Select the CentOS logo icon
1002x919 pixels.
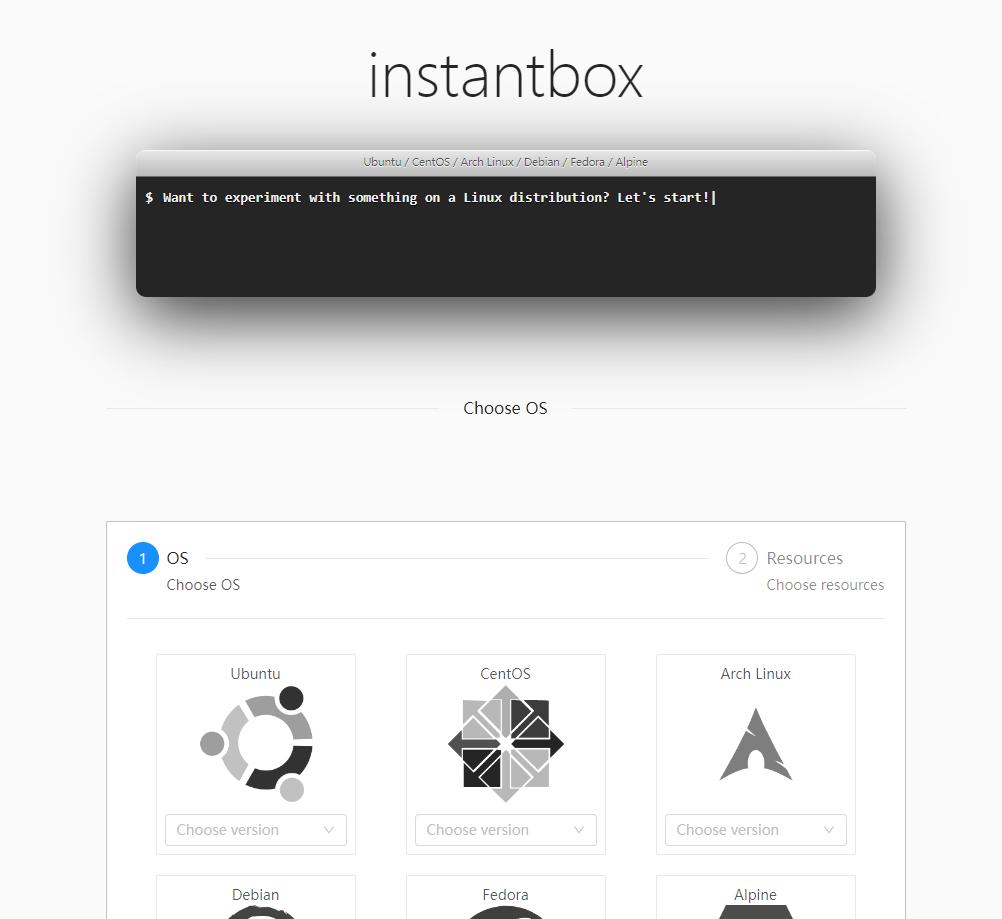(505, 743)
